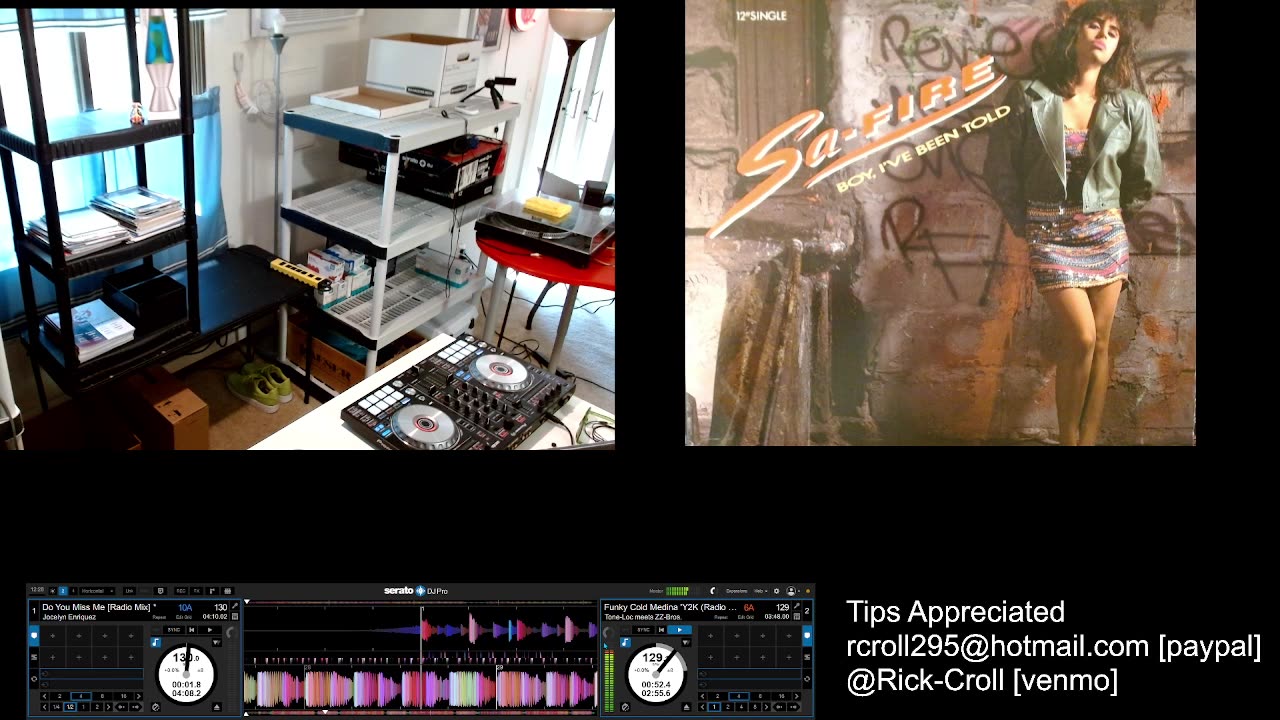The image size is (1280, 720).
Task: Switch to 2 deck view
Action: pyautogui.click(x=63, y=591)
